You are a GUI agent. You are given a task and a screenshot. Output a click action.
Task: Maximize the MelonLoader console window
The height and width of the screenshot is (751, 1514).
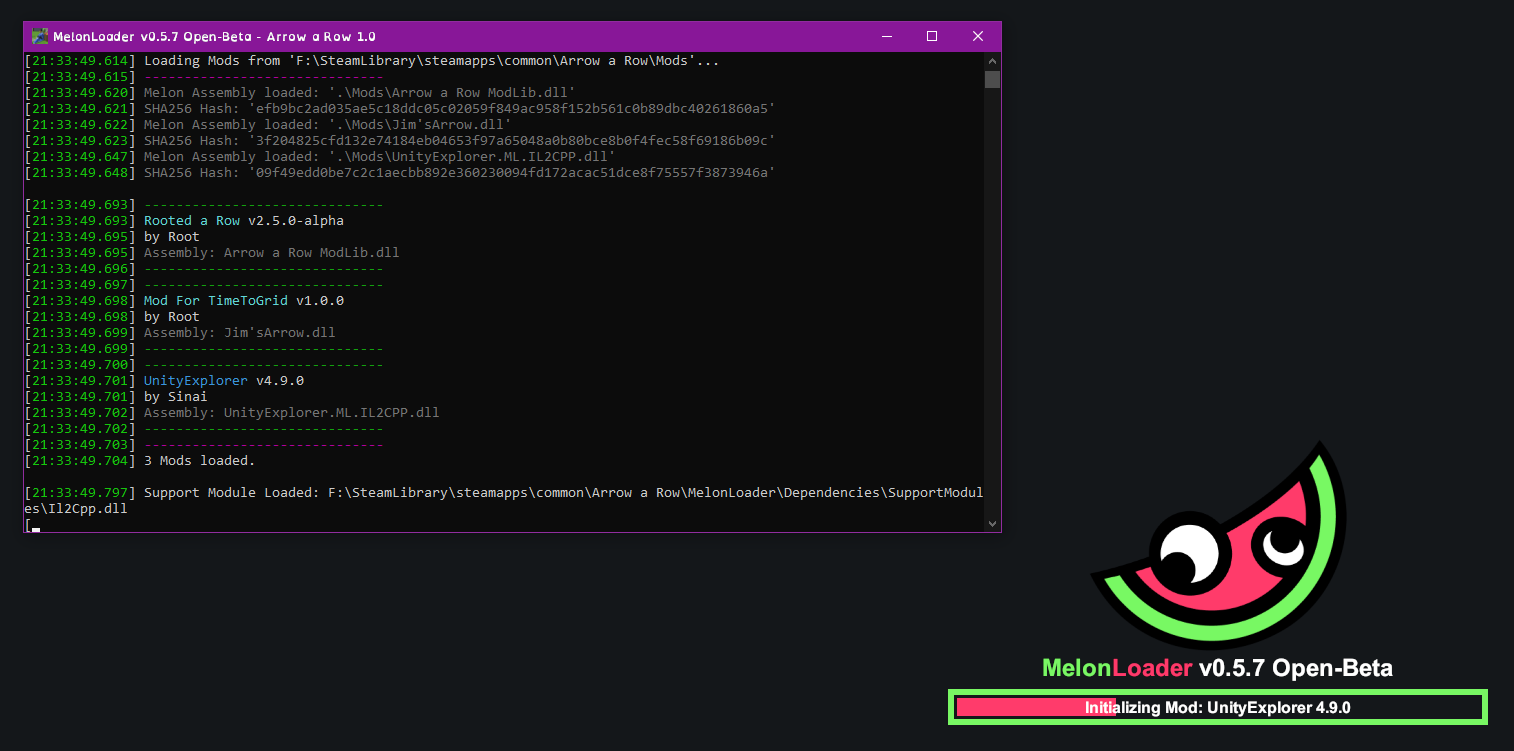coord(932,36)
